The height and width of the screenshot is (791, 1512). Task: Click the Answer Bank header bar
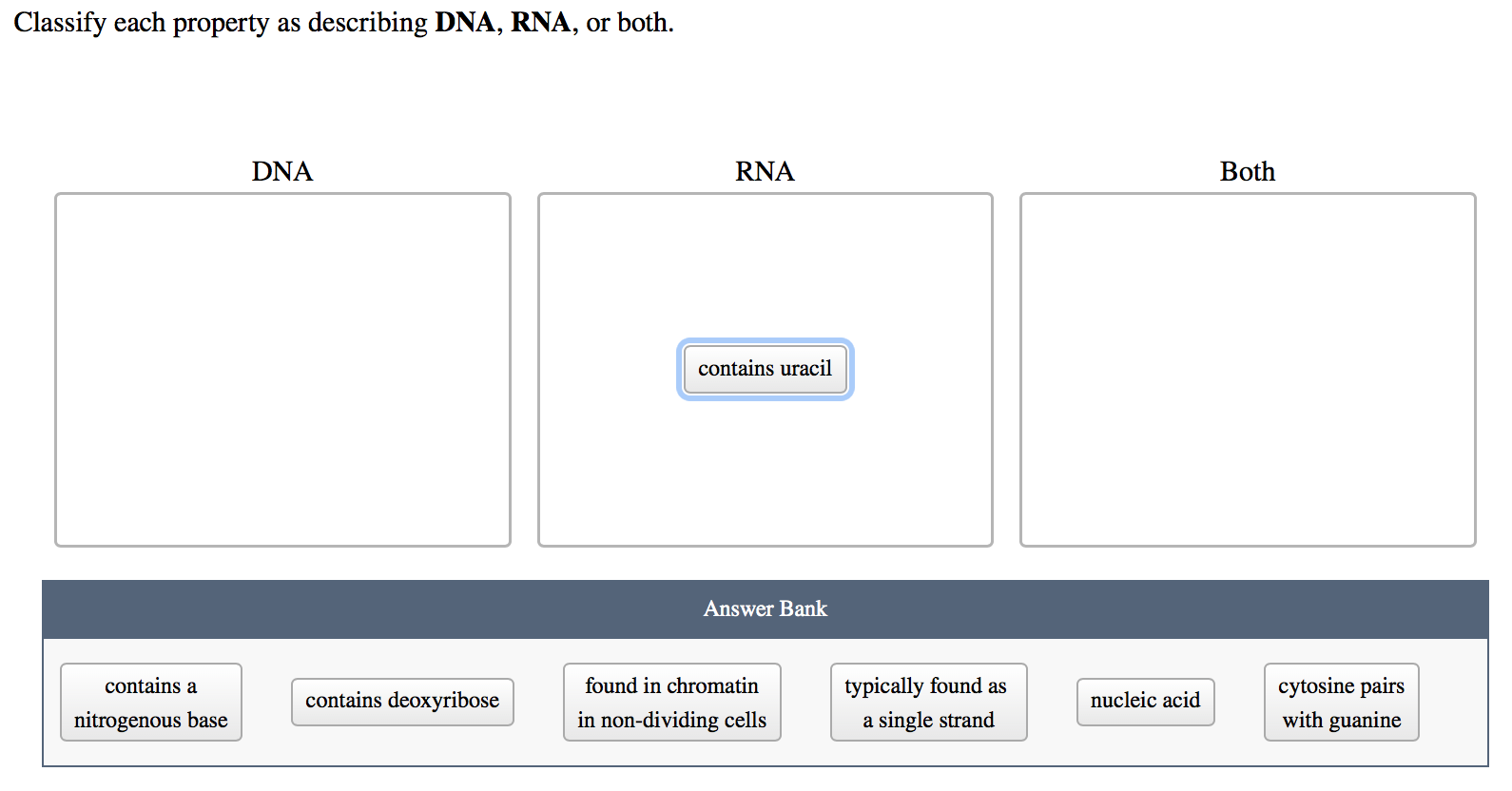tap(765, 608)
